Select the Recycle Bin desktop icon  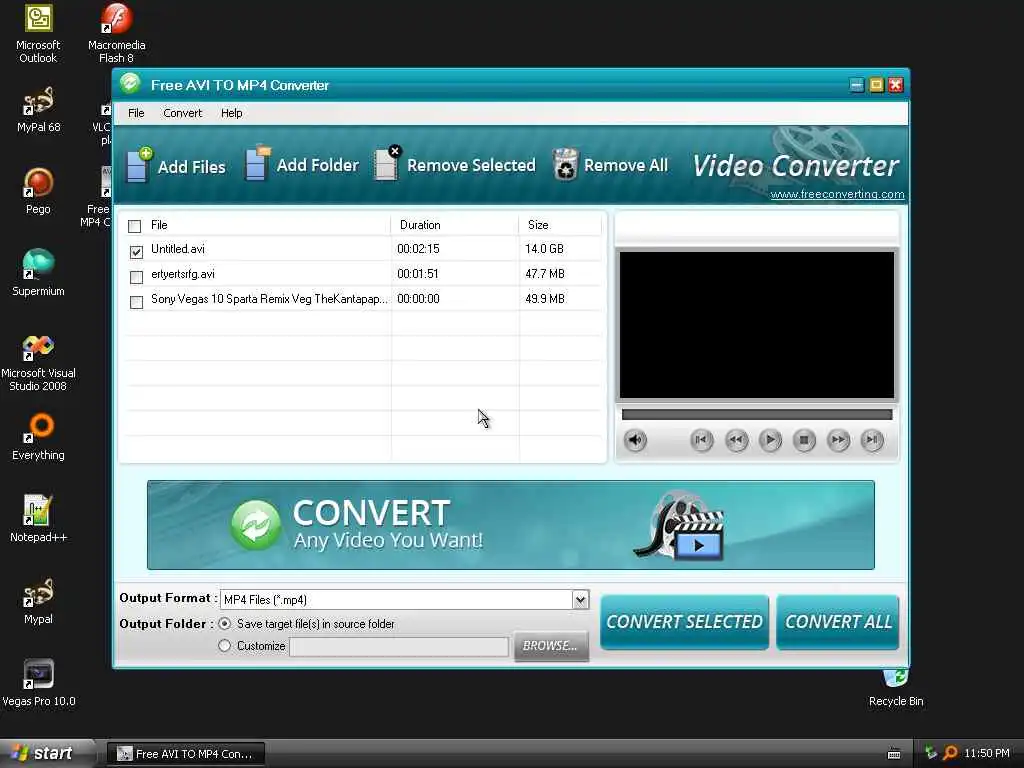coord(896,688)
